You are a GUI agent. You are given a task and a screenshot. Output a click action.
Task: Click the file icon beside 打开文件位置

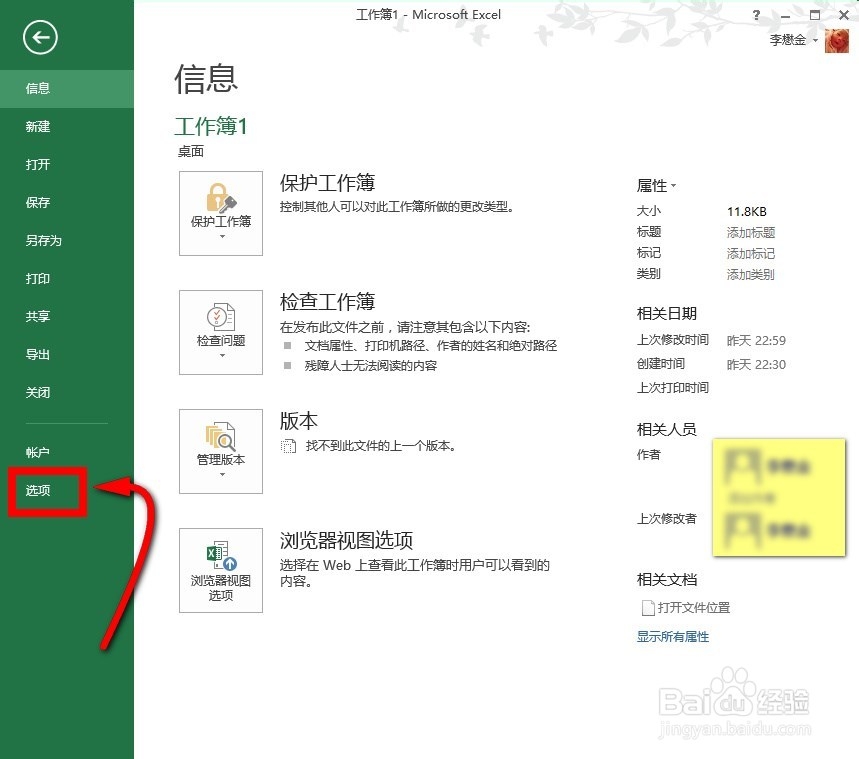(x=648, y=608)
